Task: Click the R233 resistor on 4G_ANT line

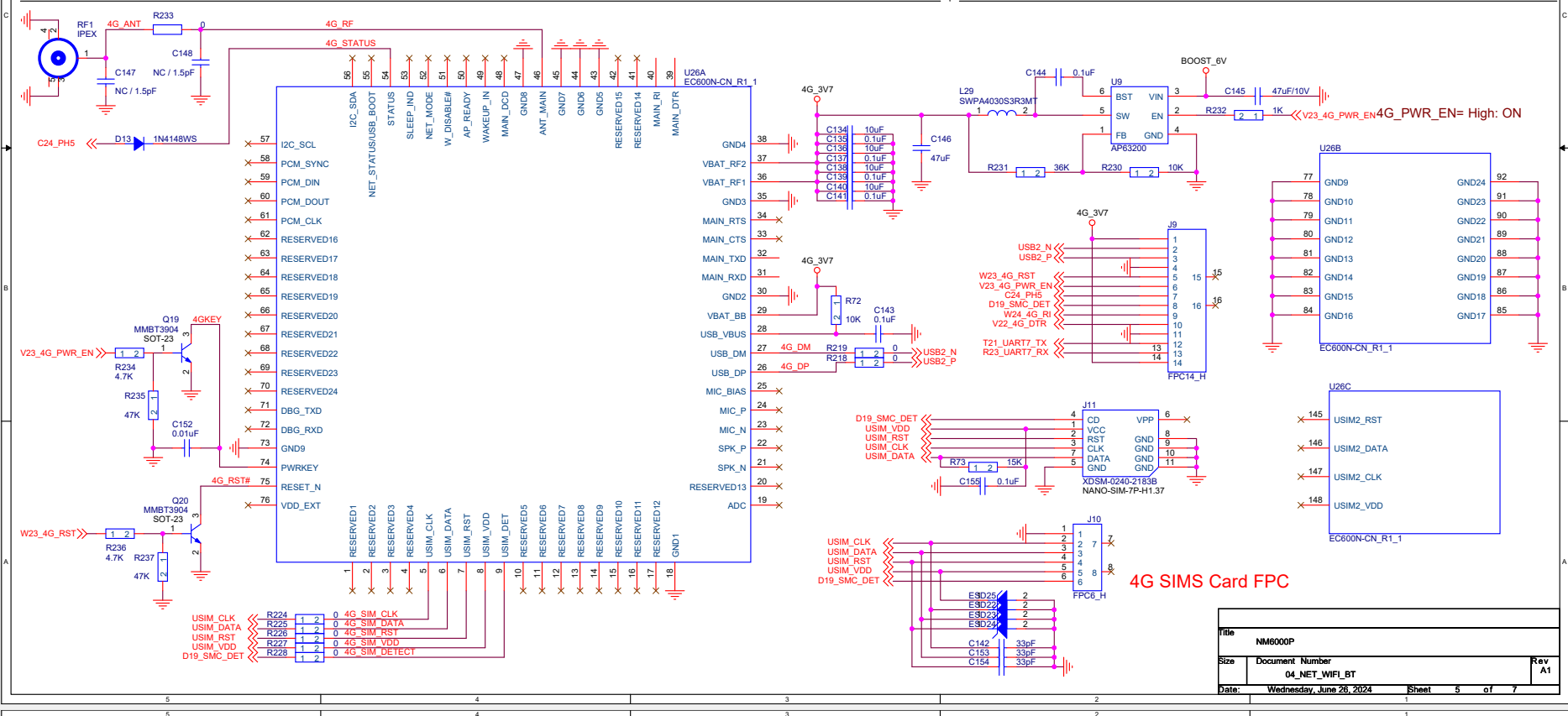Action: pos(167,29)
